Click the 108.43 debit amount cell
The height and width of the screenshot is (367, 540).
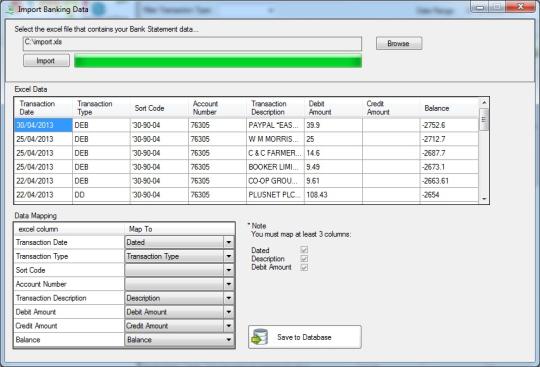[333, 195]
